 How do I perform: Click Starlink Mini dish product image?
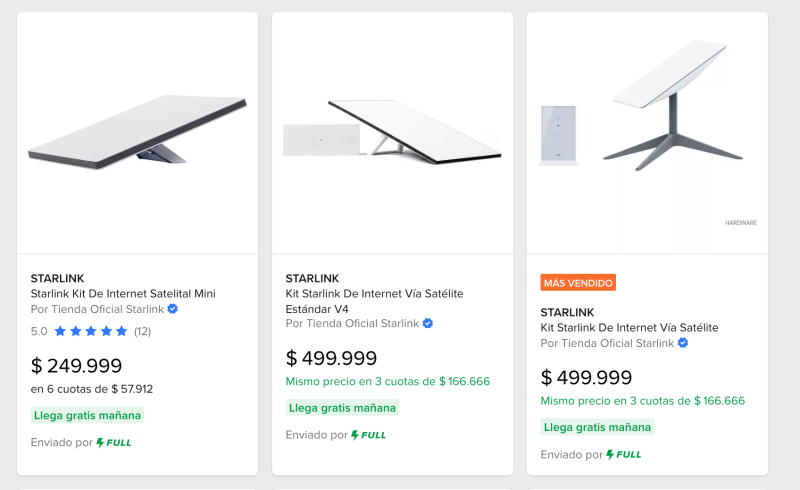(x=137, y=130)
